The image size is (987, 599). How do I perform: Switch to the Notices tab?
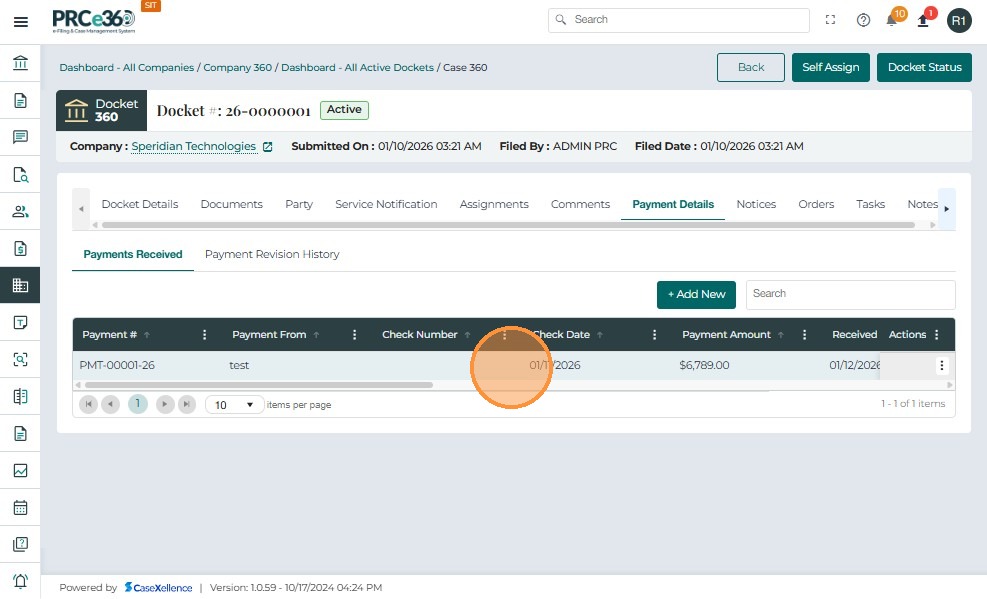[x=756, y=204]
